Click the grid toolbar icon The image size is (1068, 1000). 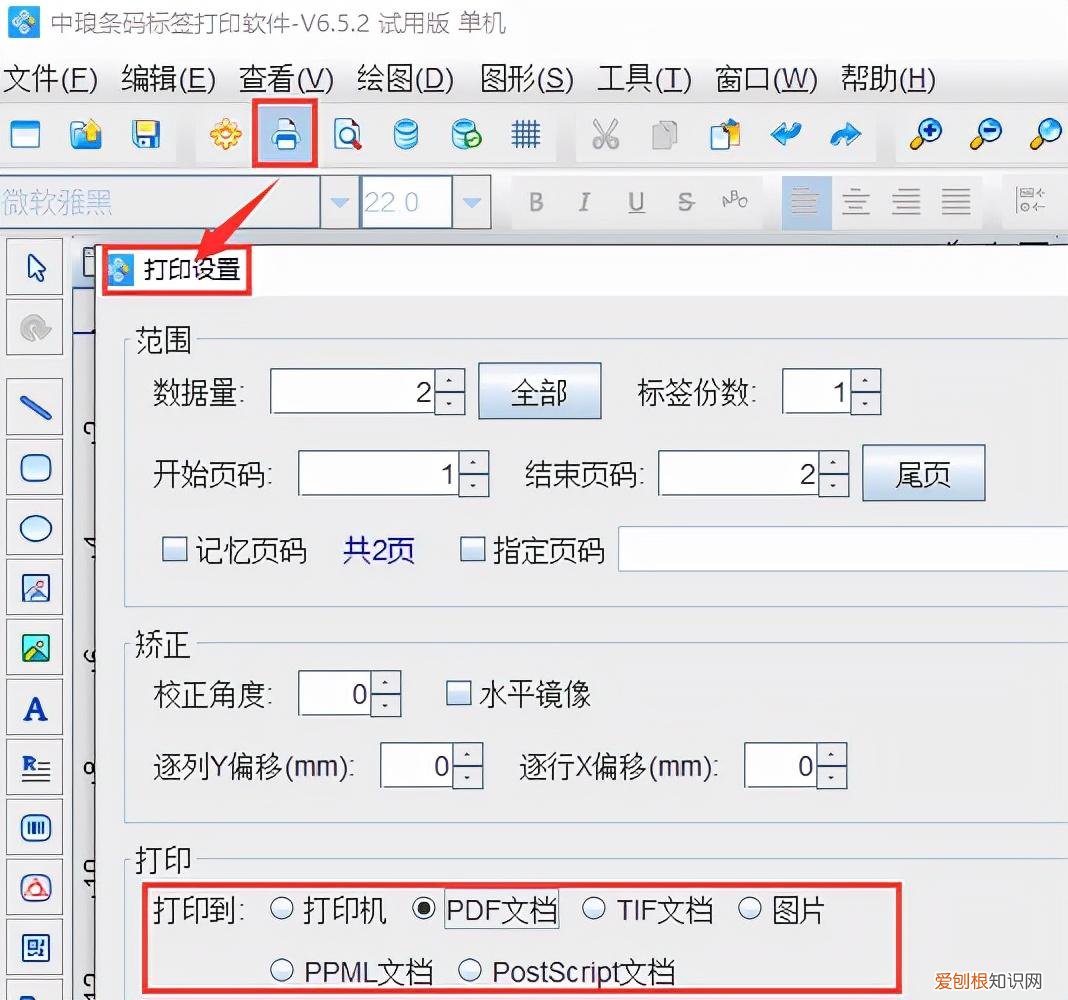(x=526, y=135)
